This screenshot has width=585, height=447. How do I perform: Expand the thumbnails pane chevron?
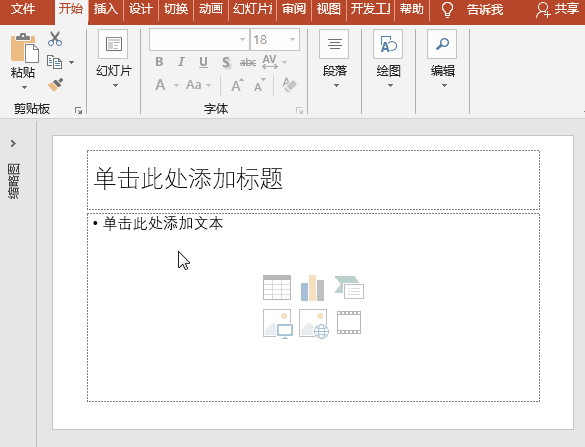tap(13, 143)
